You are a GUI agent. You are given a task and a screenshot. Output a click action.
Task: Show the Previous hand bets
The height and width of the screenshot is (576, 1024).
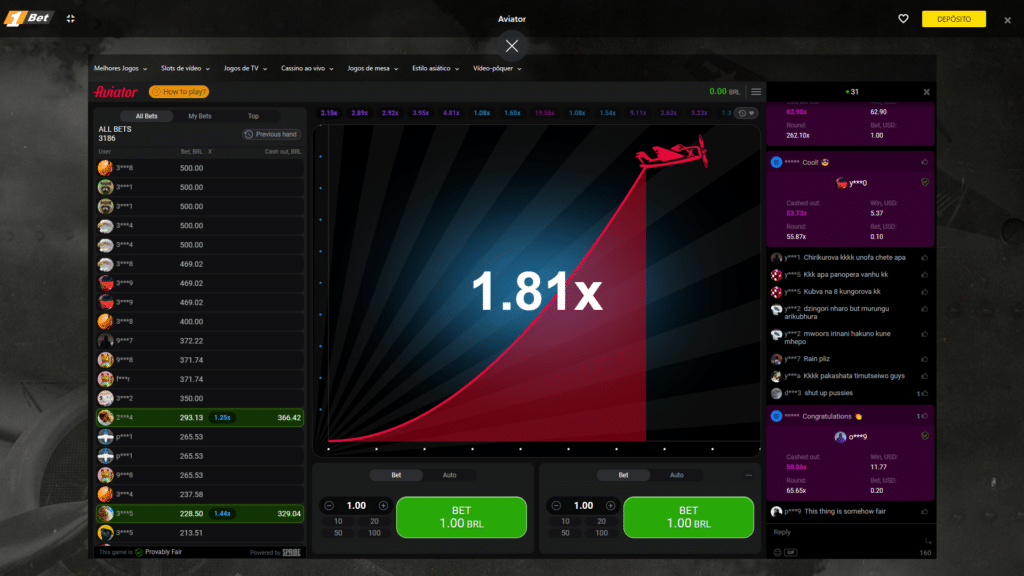coord(270,135)
